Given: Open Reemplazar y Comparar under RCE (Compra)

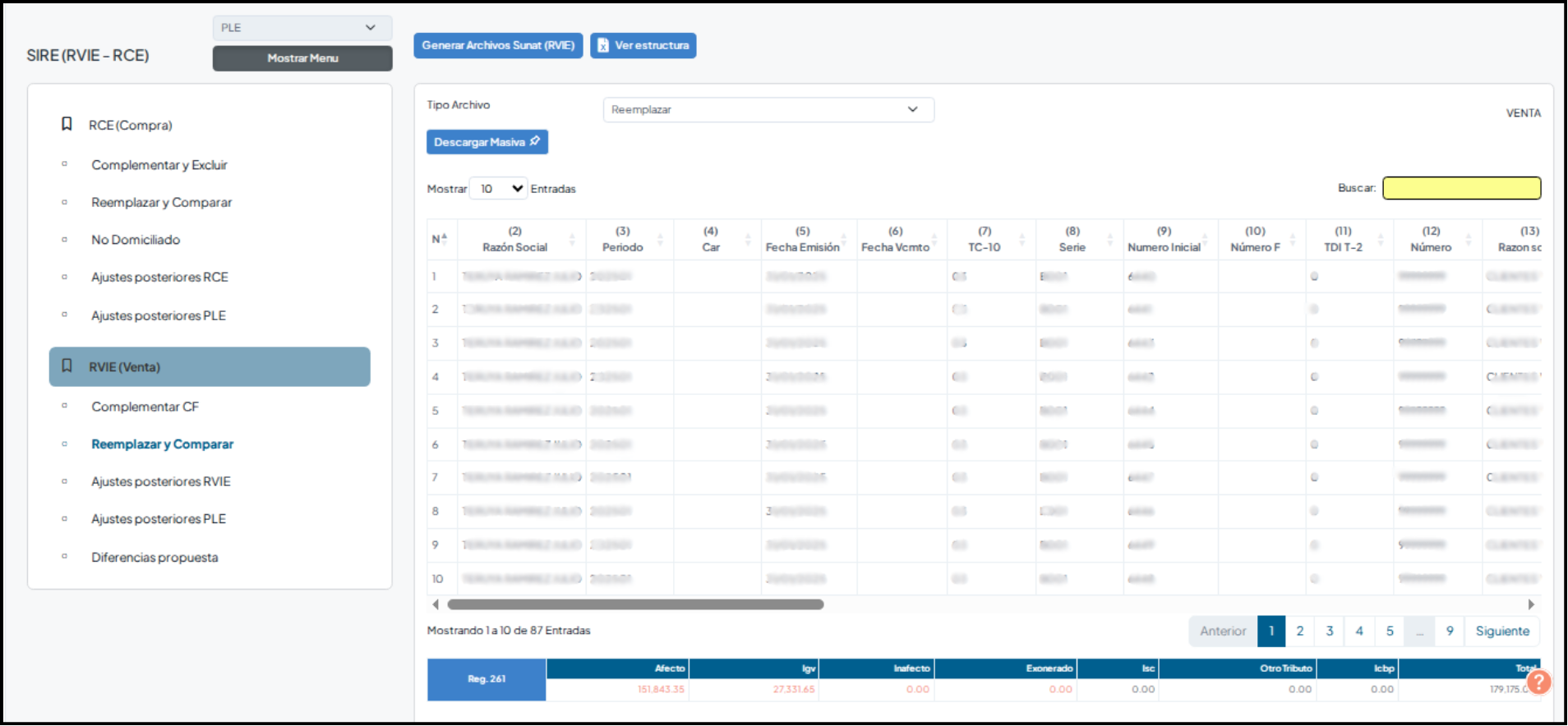Looking at the screenshot, I should 161,202.
